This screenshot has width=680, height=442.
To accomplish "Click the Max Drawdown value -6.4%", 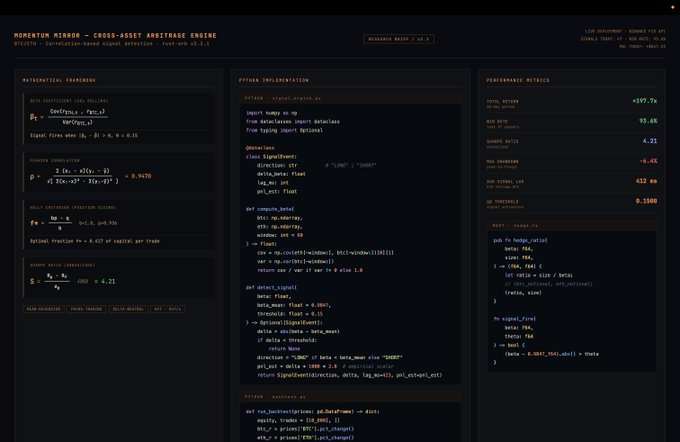I will pos(648,160).
